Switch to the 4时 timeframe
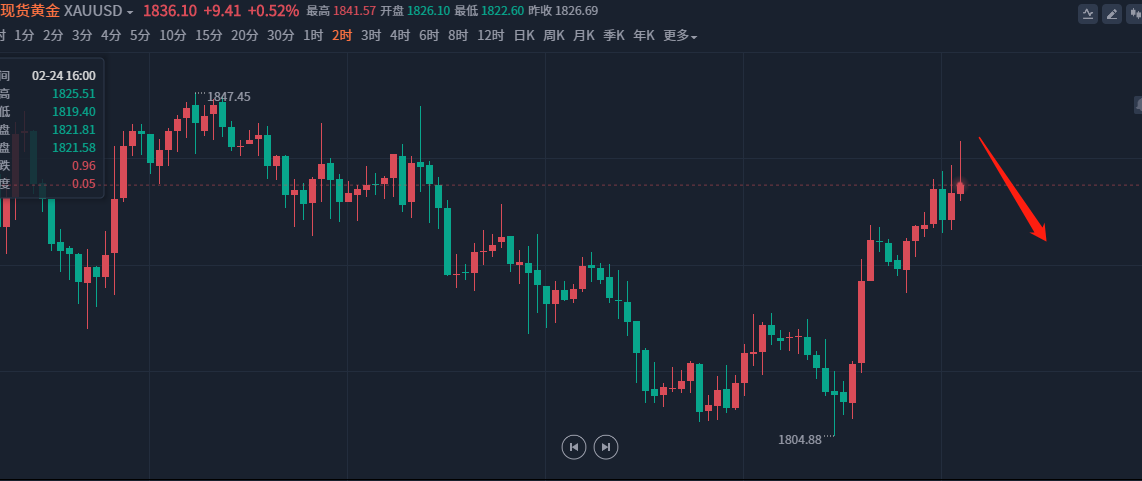The image size is (1142, 481). coord(400,35)
